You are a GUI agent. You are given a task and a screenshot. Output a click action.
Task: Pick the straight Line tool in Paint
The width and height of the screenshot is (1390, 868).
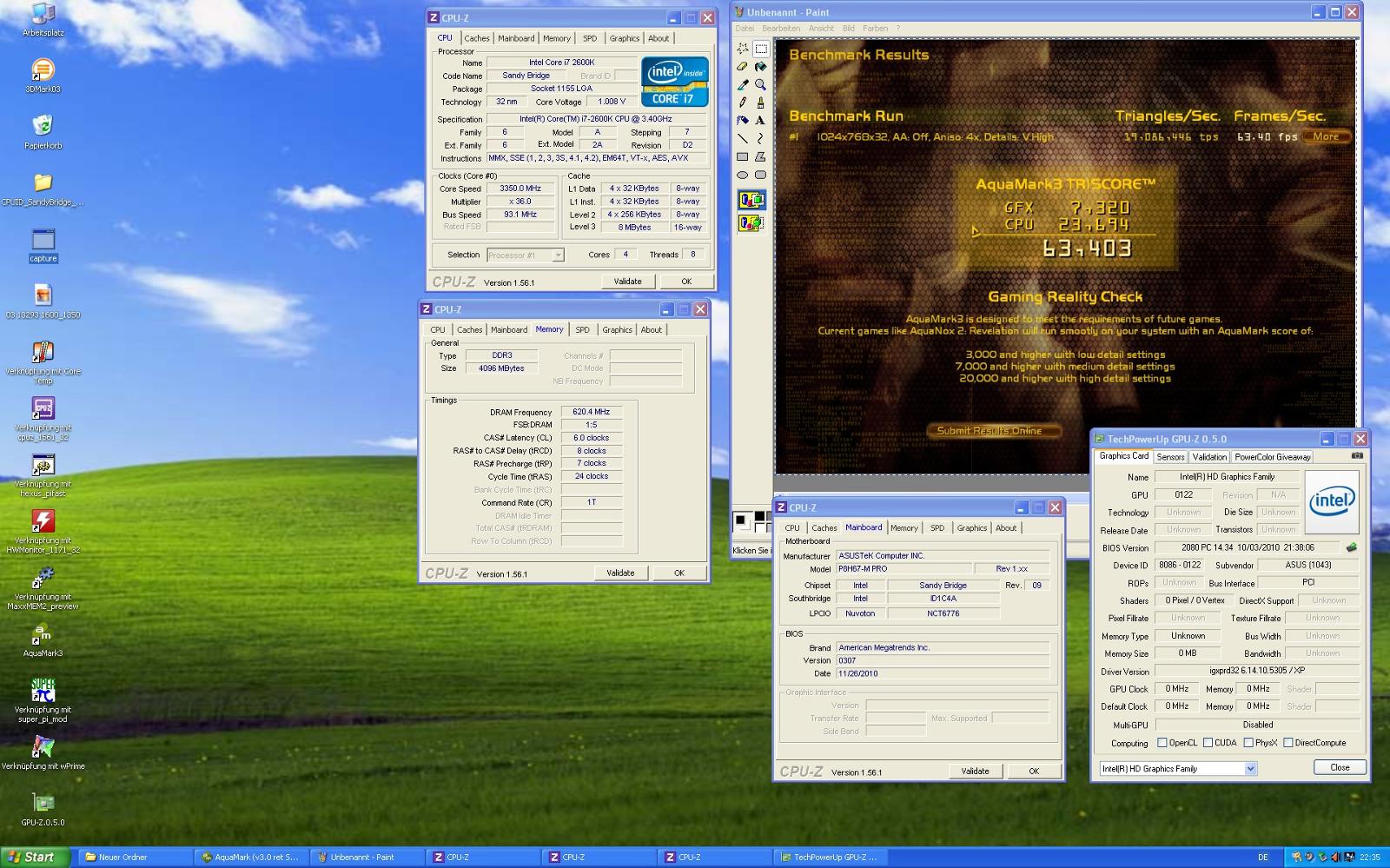click(743, 139)
